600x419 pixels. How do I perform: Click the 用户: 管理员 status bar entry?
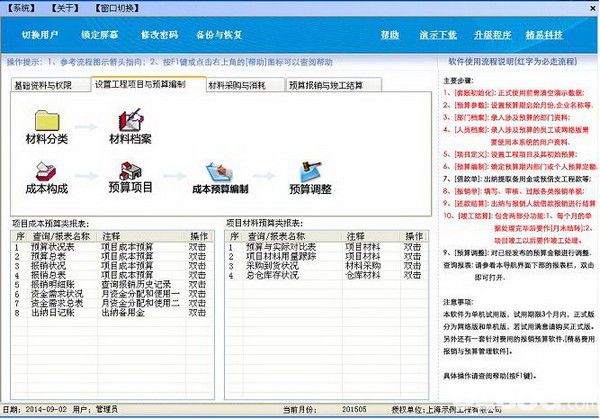coord(95,409)
